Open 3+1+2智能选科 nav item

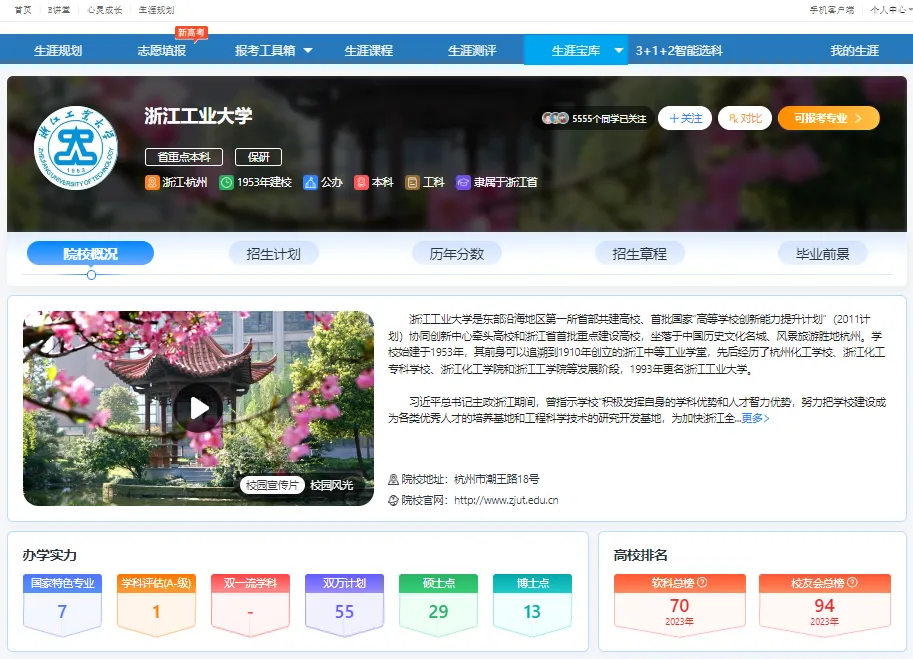click(679, 51)
